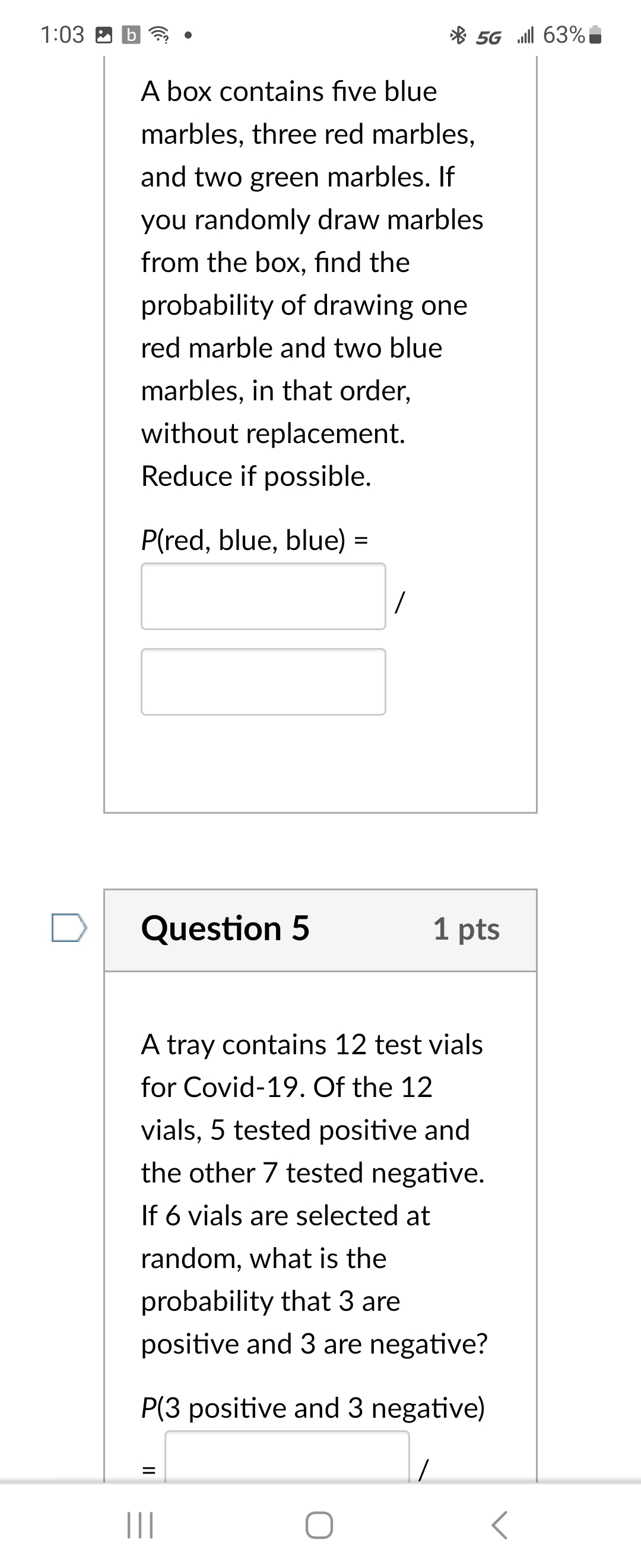Tap the Bluetooth status icon

pyautogui.click(x=459, y=36)
